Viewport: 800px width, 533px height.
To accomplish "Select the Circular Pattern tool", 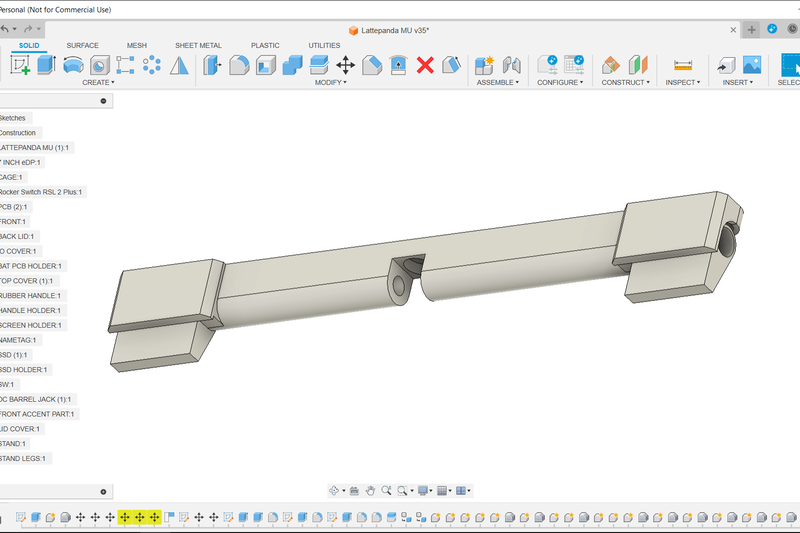I will 152,65.
